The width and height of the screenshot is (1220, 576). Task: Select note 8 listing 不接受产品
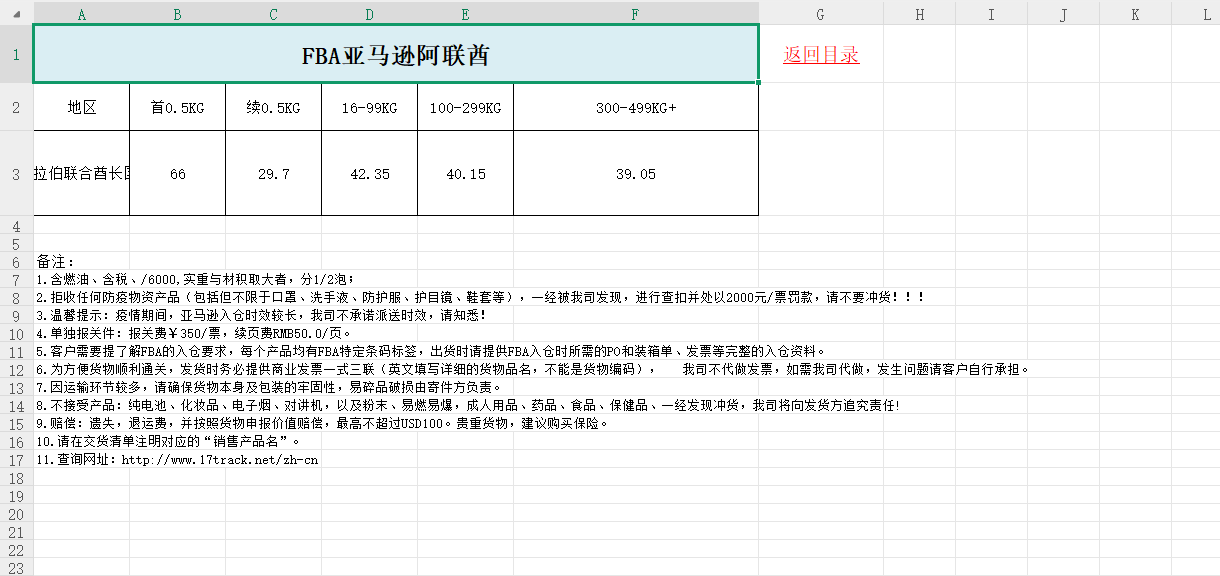tap(469, 405)
